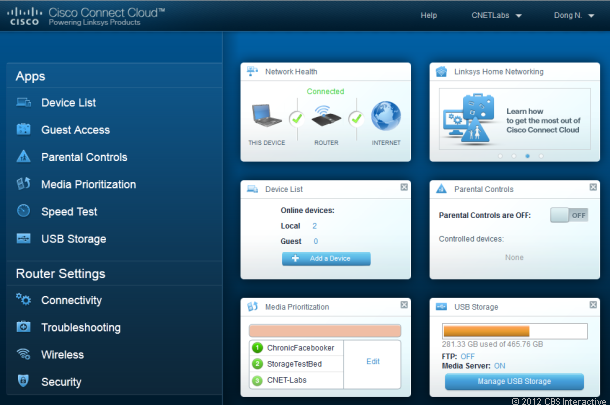Click the laptop THIS DEVICE icon

(x=266, y=115)
